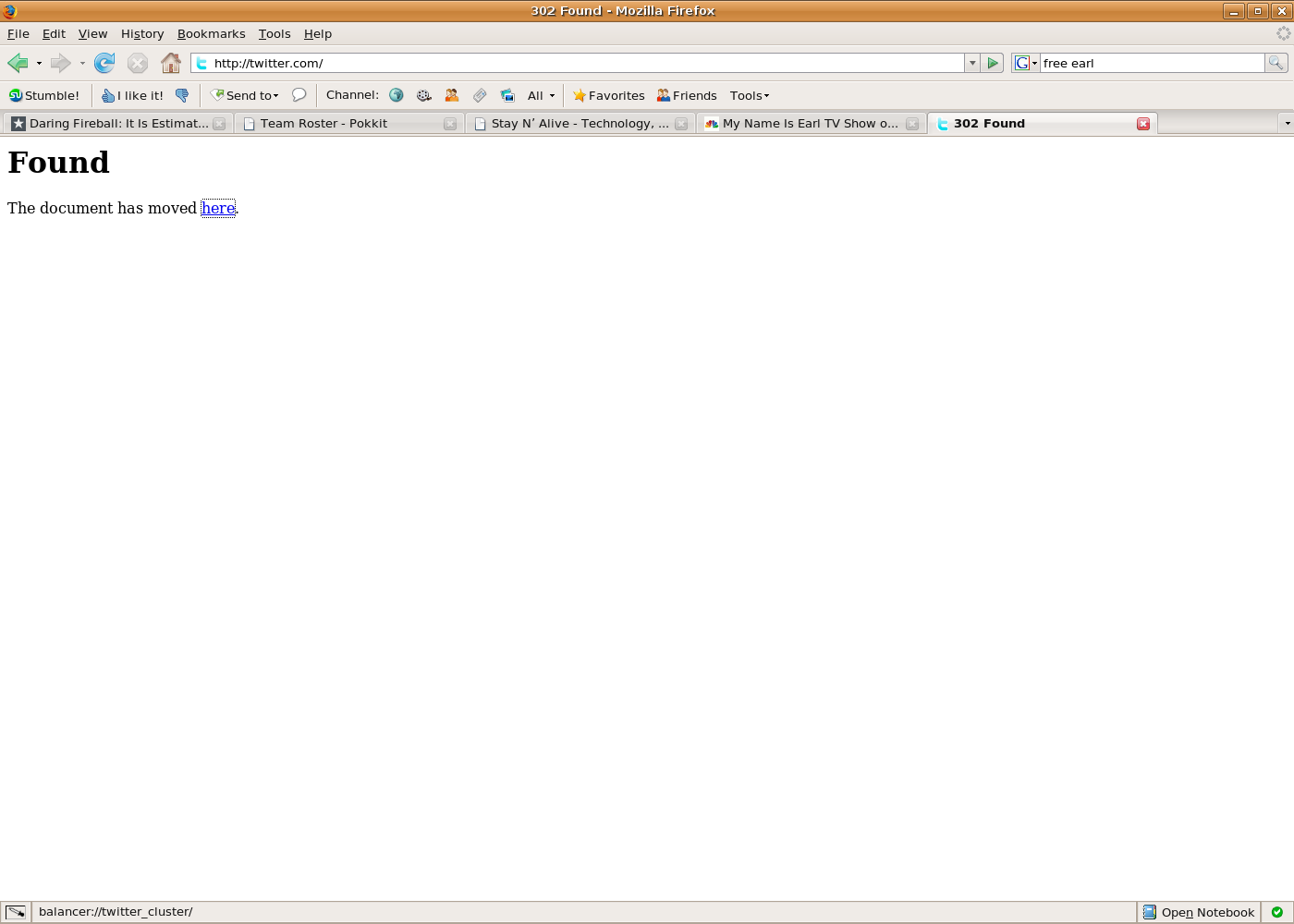The height and width of the screenshot is (924, 1294).
Task: Select the film reel video channel
Action: 424,95
